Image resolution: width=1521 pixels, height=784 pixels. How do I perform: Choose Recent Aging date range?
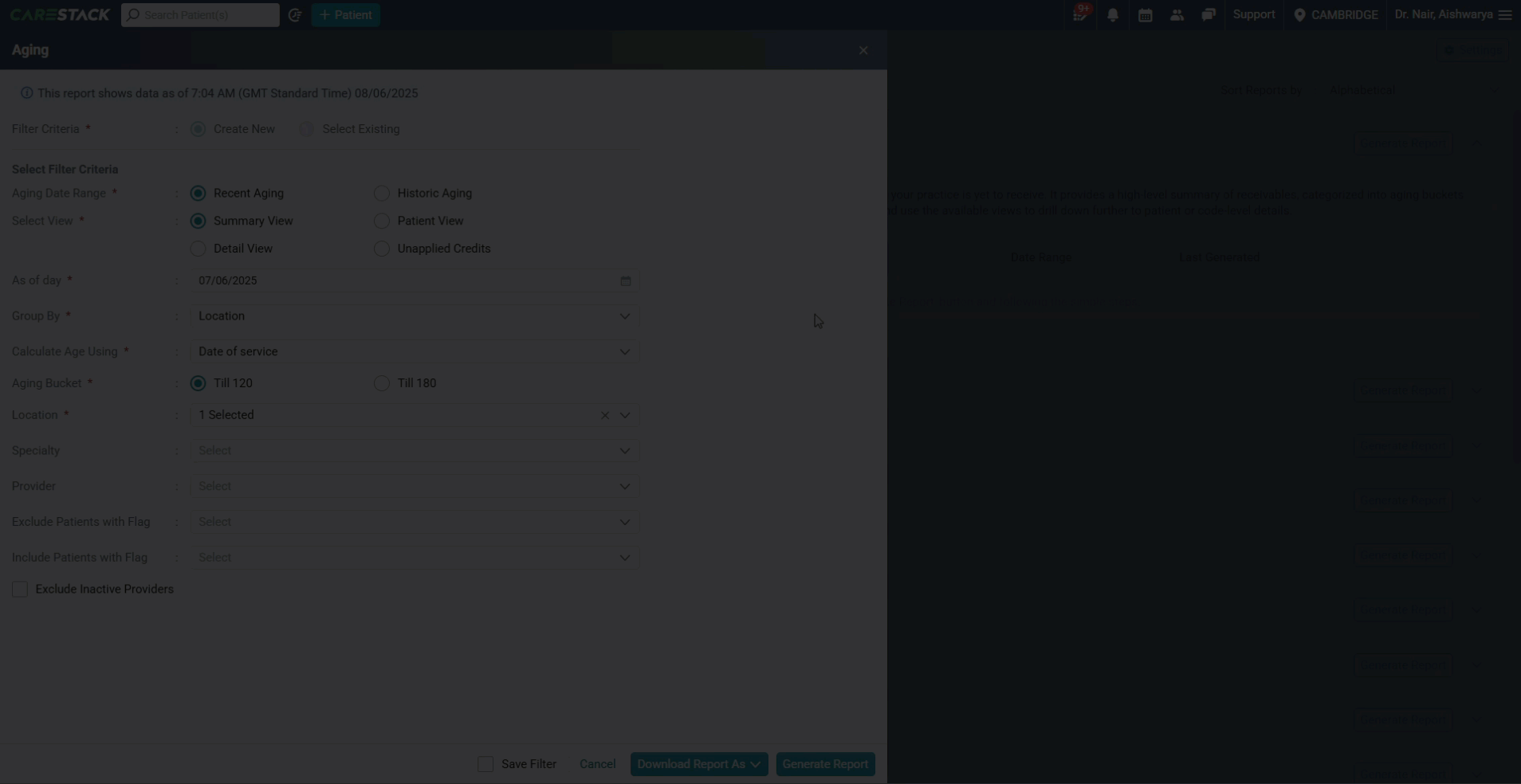pos(198,193)
